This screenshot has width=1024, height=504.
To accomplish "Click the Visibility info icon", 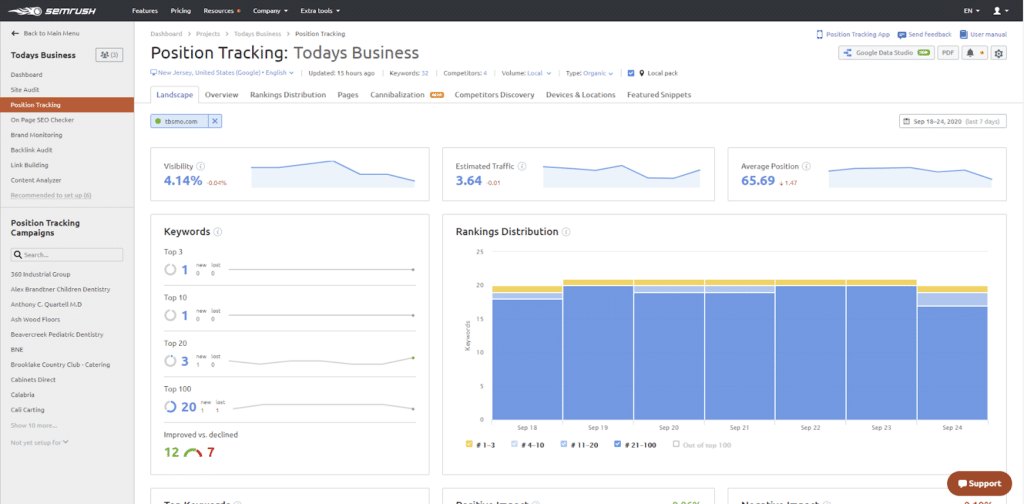I will 200,166.
